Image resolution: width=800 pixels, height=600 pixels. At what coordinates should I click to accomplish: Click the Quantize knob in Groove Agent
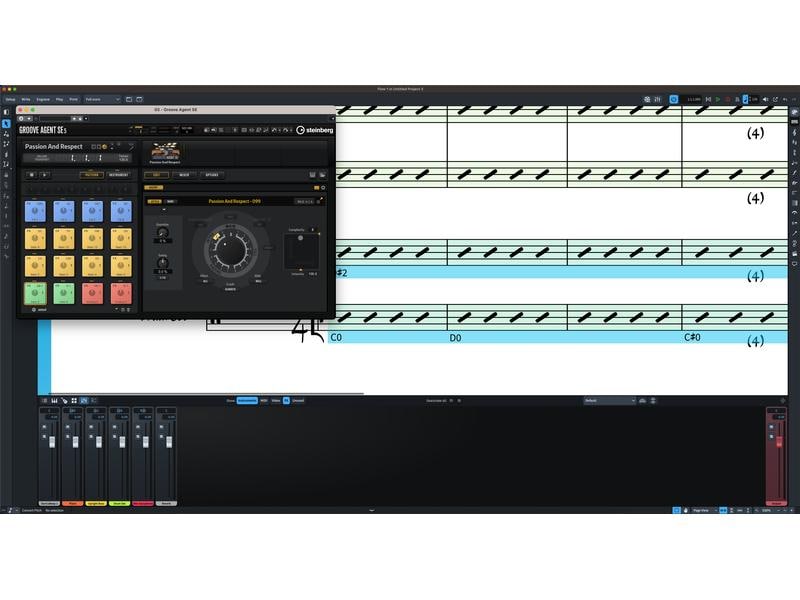pyautogui.click(x=162, y=233)
